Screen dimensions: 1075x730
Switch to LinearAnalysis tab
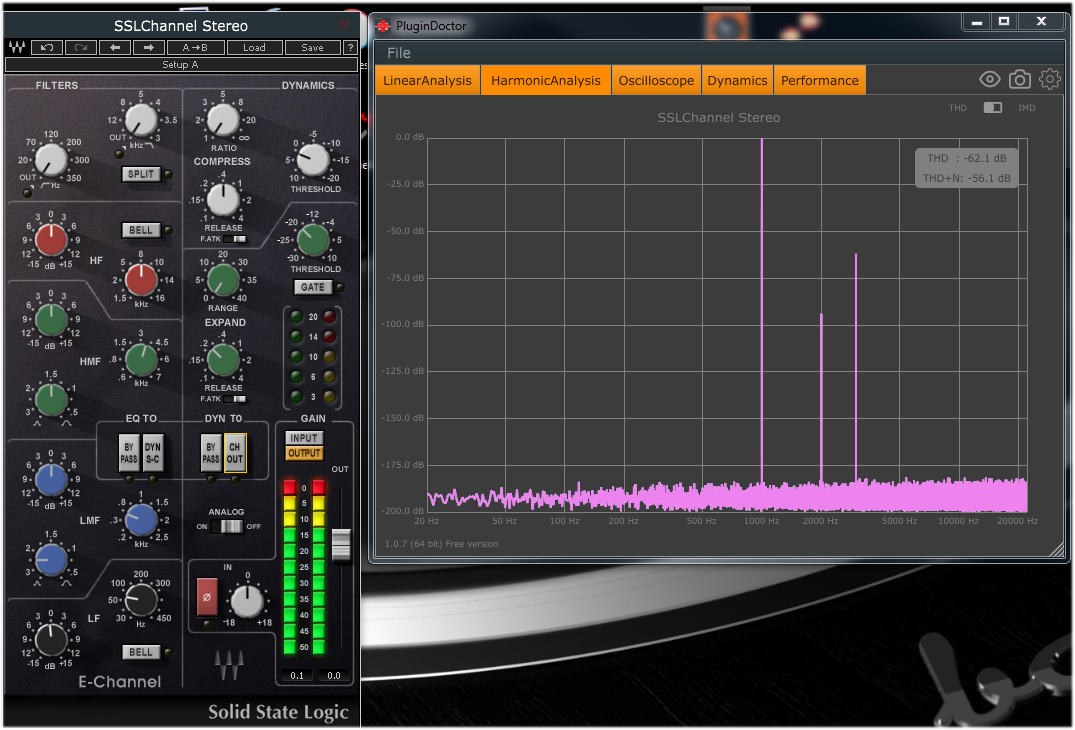(x=427, y=80)
